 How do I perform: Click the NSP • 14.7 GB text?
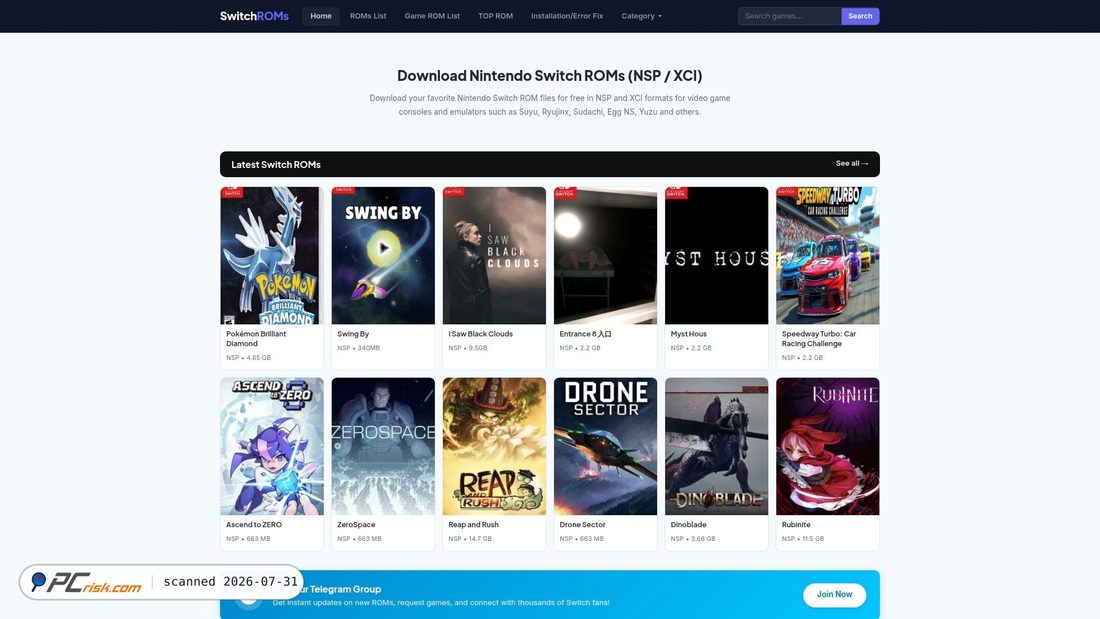470,539
